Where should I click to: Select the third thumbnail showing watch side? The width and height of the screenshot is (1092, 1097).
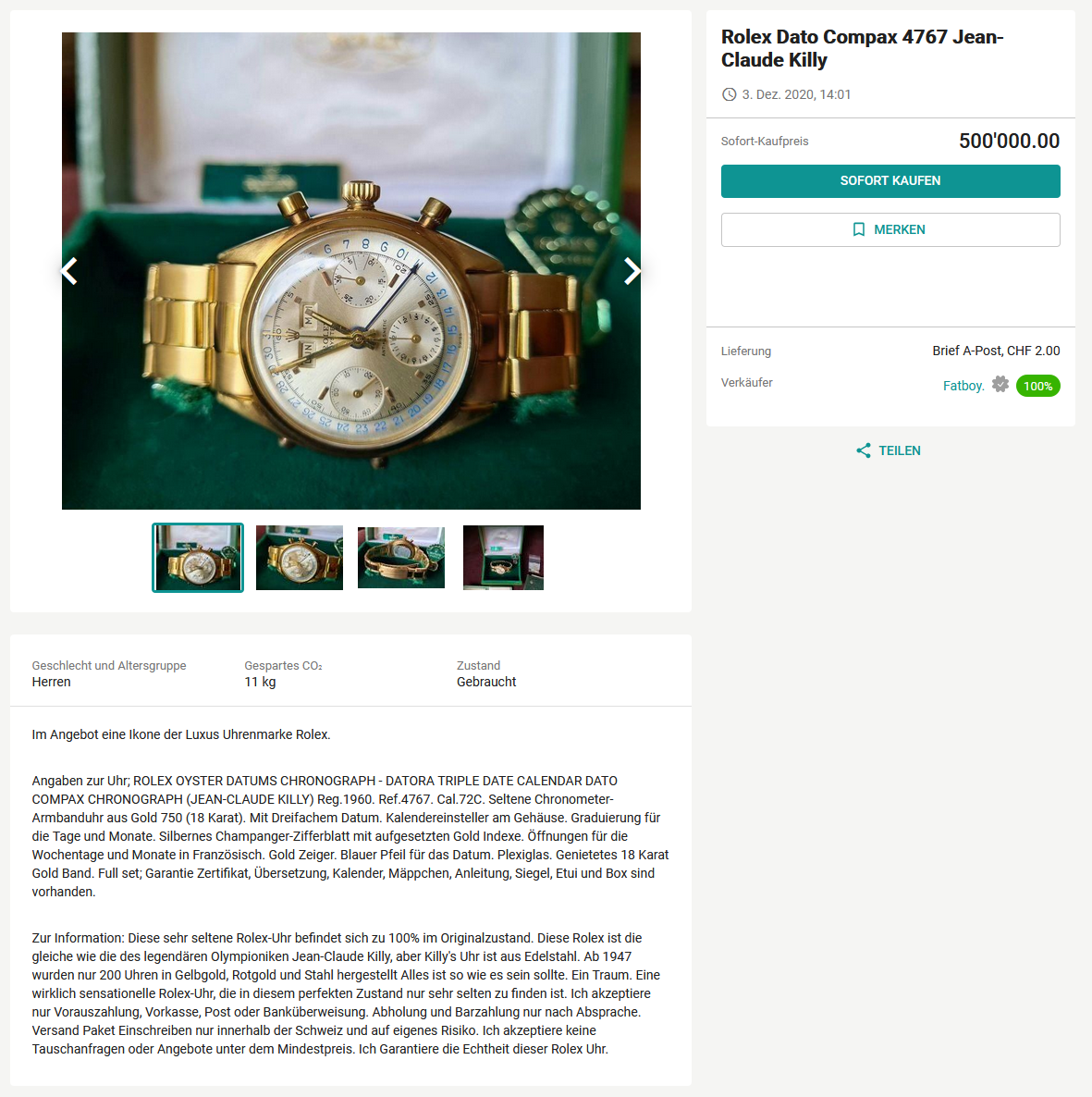pos(401,558)
